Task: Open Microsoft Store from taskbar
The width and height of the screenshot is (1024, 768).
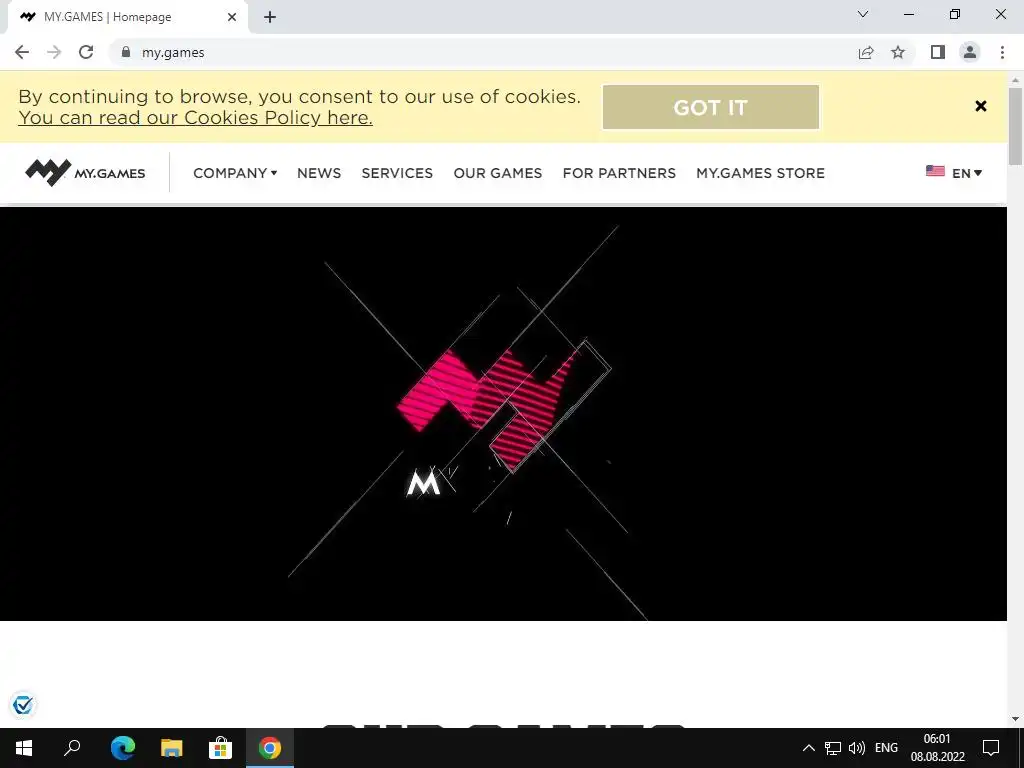Action: click(x=221, y=748)
